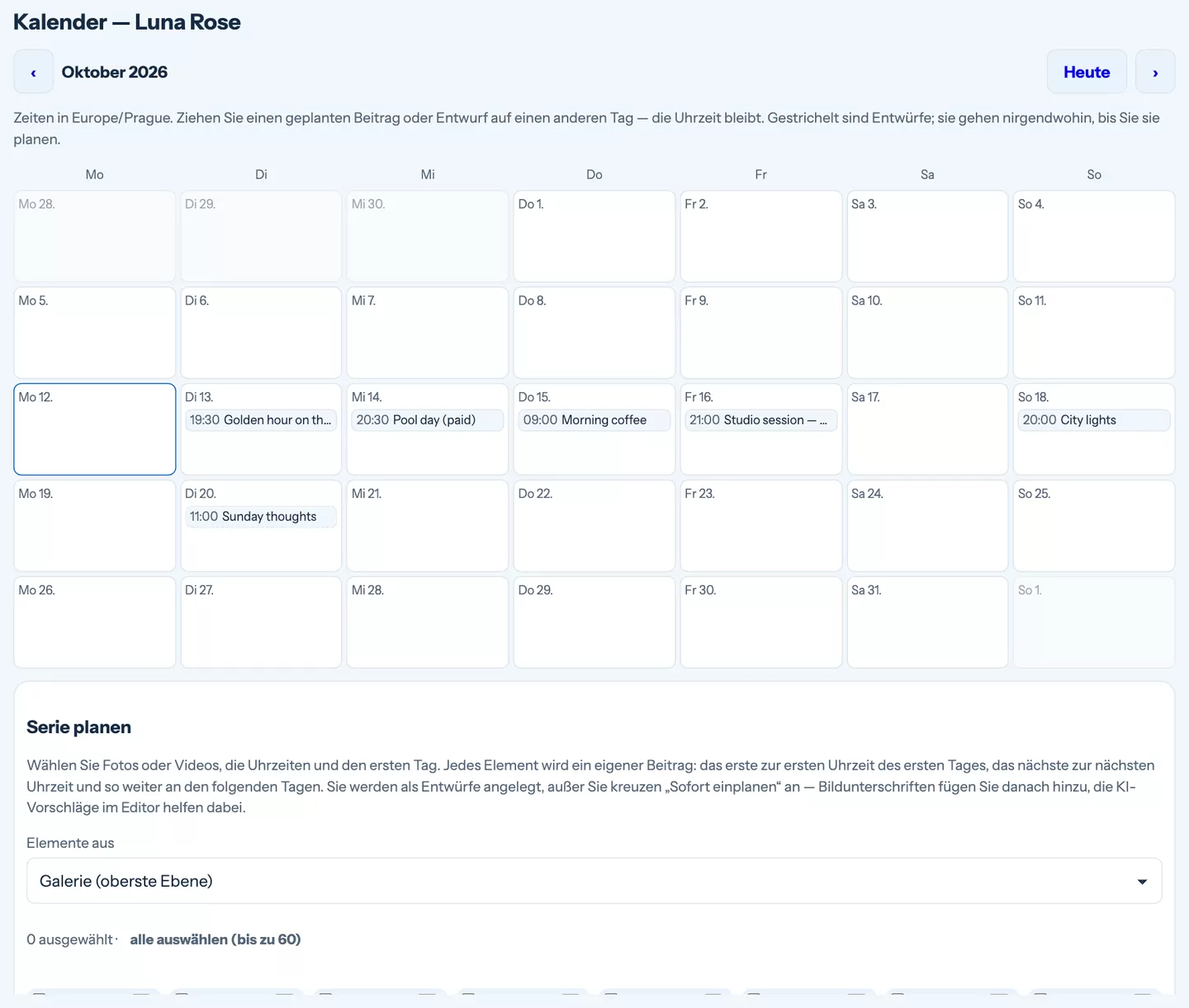Click the Heute button
The height and width of the screenshot is (1008, 1189).
(x=1087, y=72)
